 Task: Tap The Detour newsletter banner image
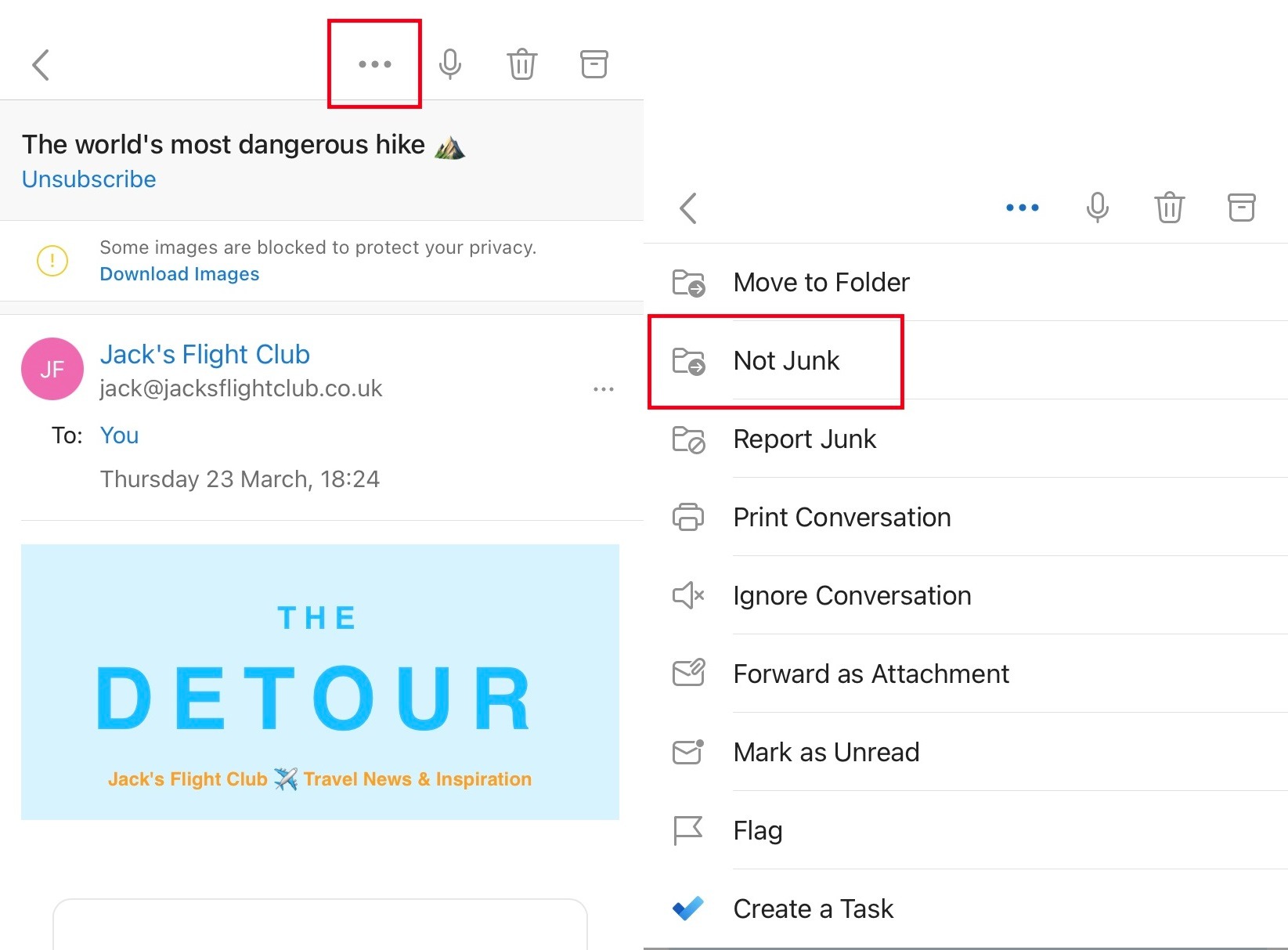pyautogui.click(x=319, y=681)
